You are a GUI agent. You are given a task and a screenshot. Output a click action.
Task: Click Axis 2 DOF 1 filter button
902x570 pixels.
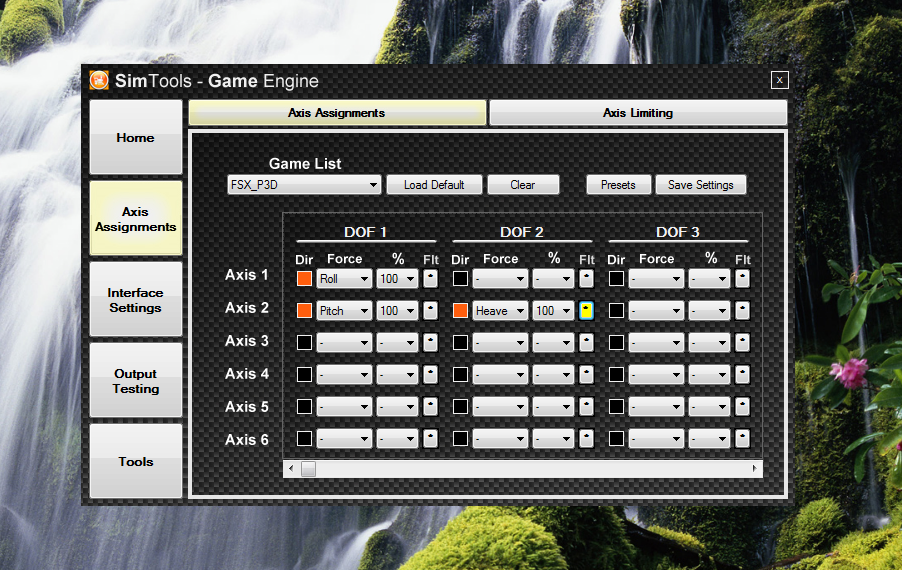(430, 311)
